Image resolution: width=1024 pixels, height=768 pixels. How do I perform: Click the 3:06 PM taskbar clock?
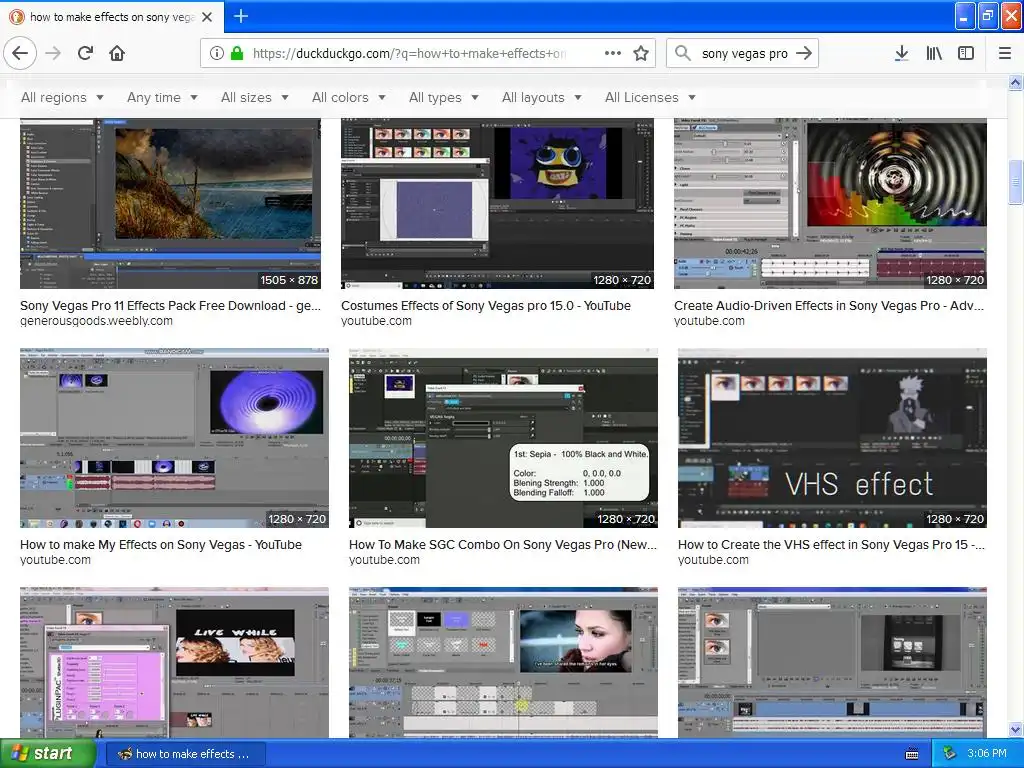point(987,753)
